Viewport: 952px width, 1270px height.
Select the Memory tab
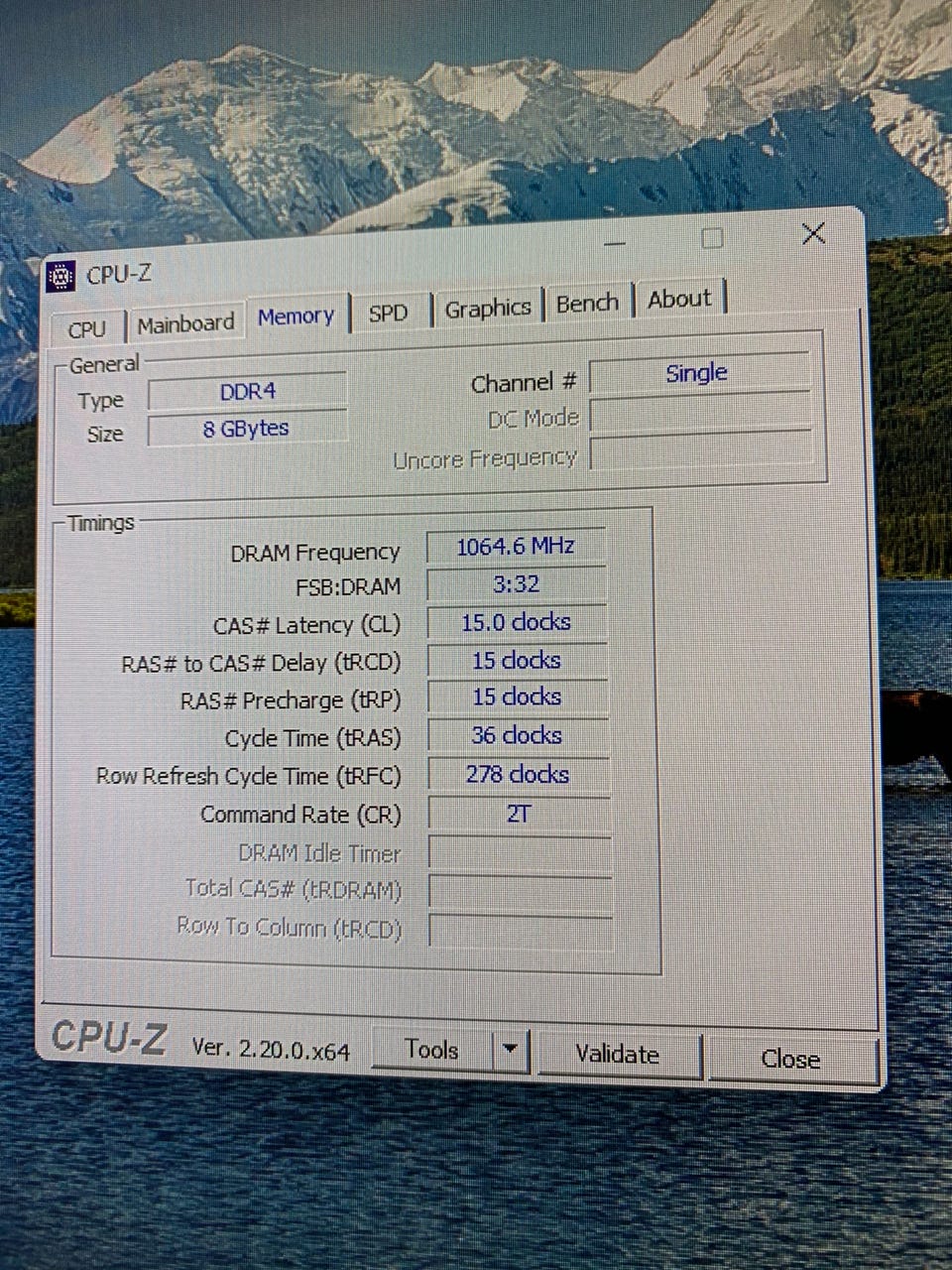click(x=296, y=317)
